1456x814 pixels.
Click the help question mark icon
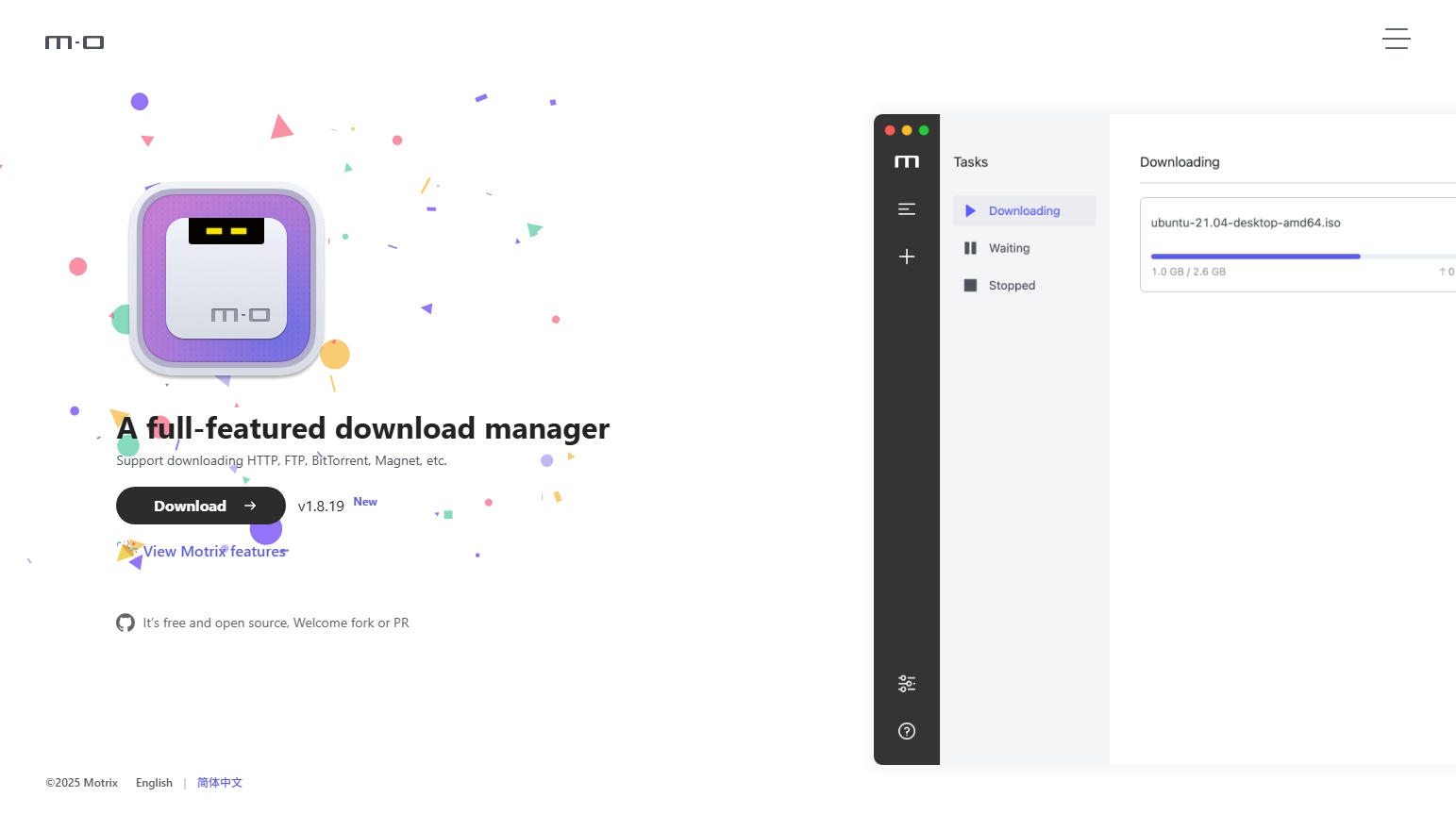coord(906,731)
